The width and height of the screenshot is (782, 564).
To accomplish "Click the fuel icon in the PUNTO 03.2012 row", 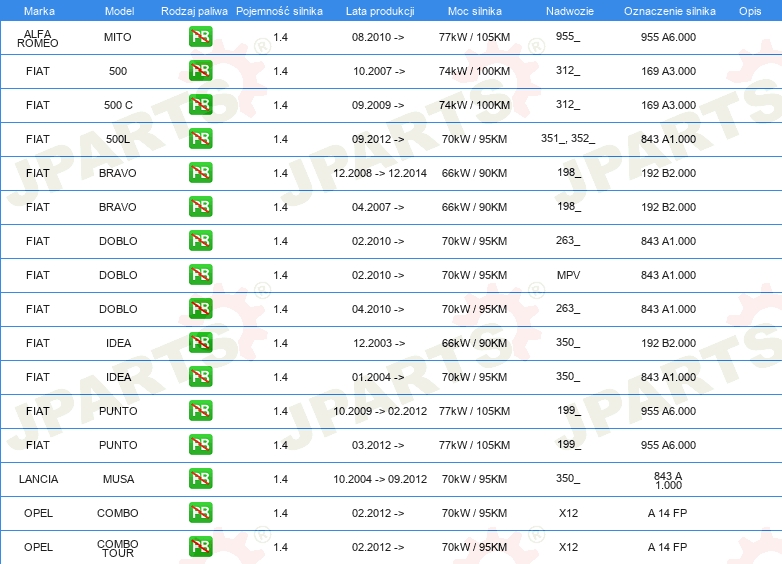I will tap(200, 444).
